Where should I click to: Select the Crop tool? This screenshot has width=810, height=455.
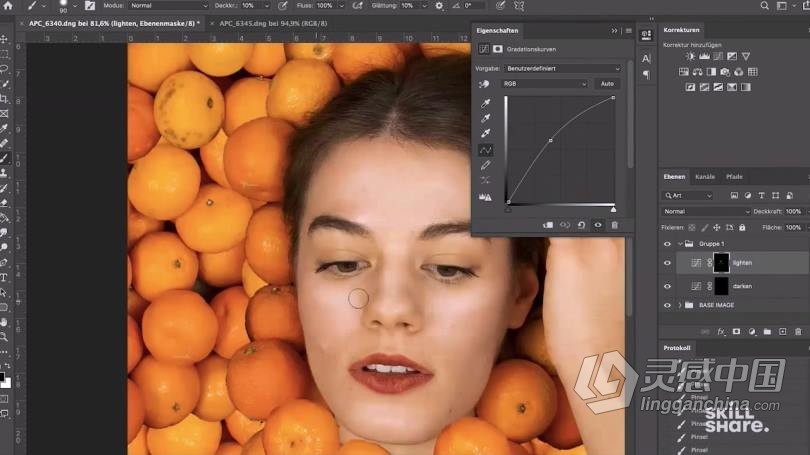(5, 98)
